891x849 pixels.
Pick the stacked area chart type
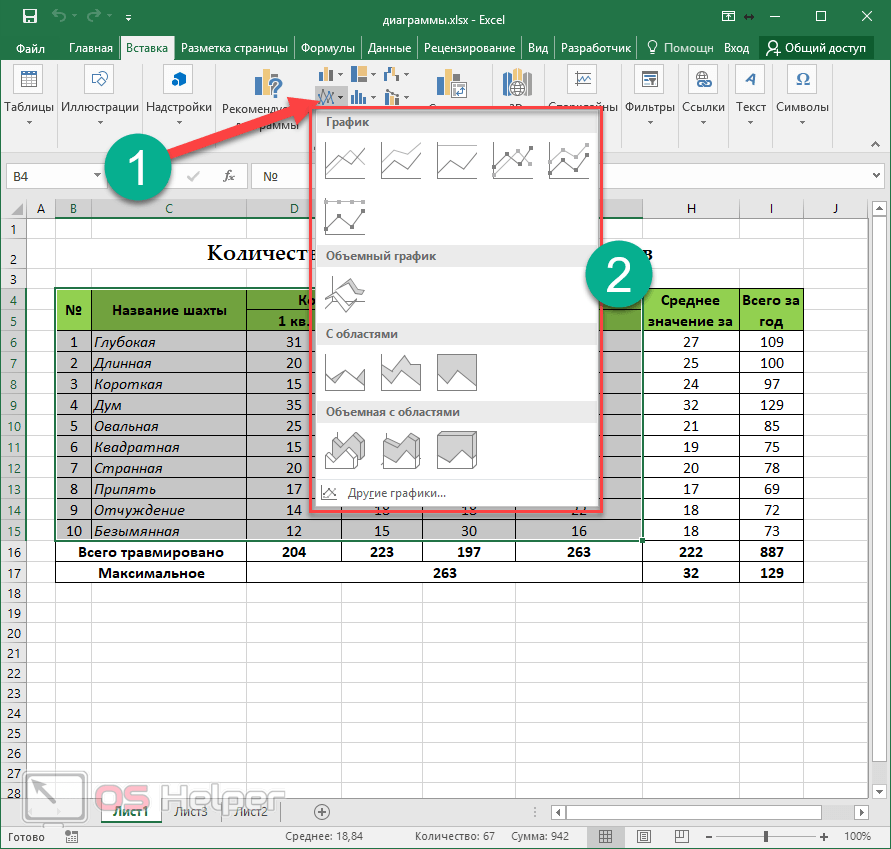click(401, 372)
